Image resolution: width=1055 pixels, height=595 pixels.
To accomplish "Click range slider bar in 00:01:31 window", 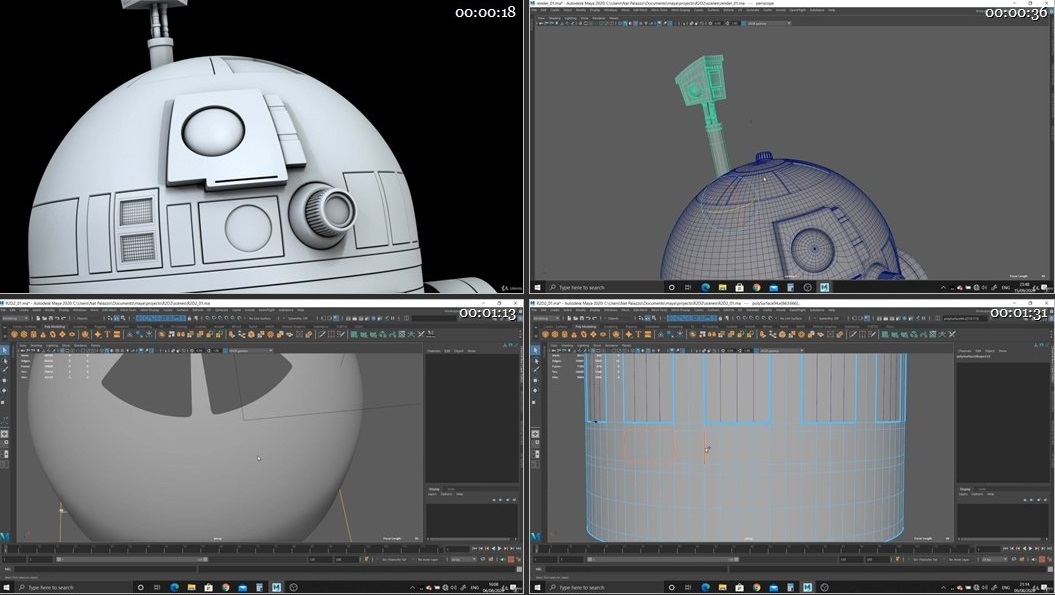I will pos(662,559).
